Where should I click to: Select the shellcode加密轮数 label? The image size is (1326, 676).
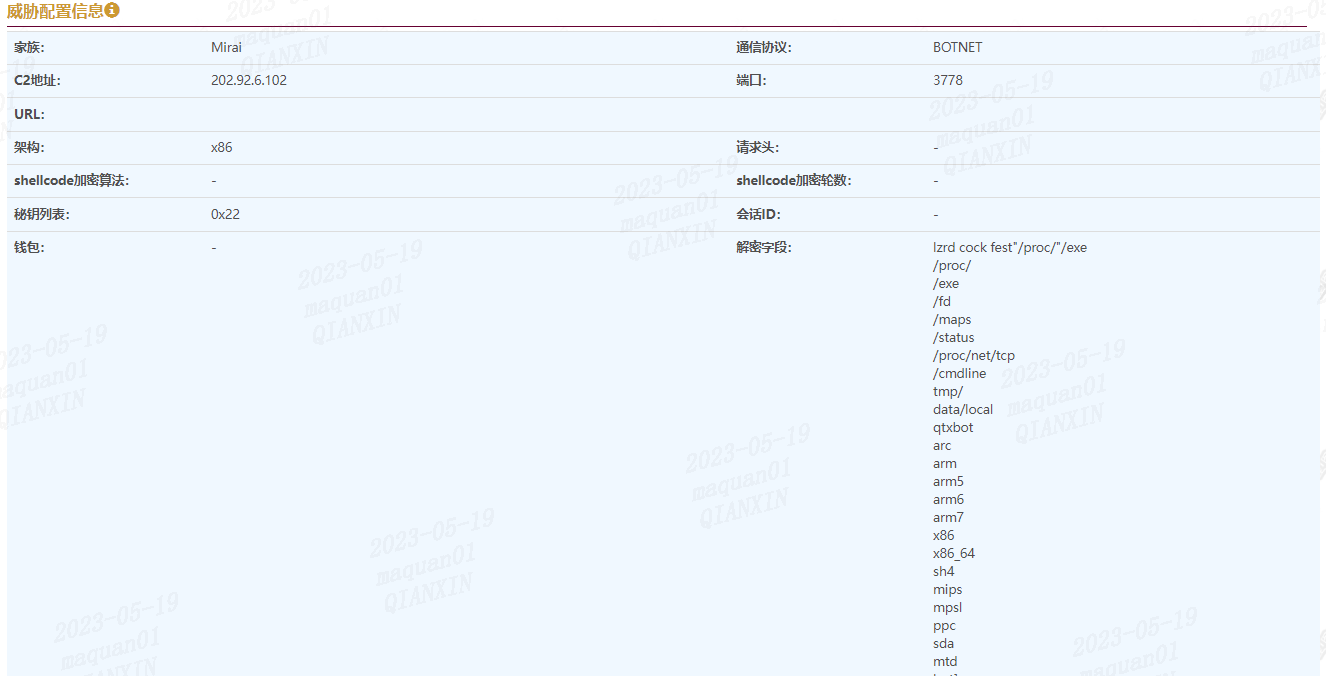coord(794,181)
